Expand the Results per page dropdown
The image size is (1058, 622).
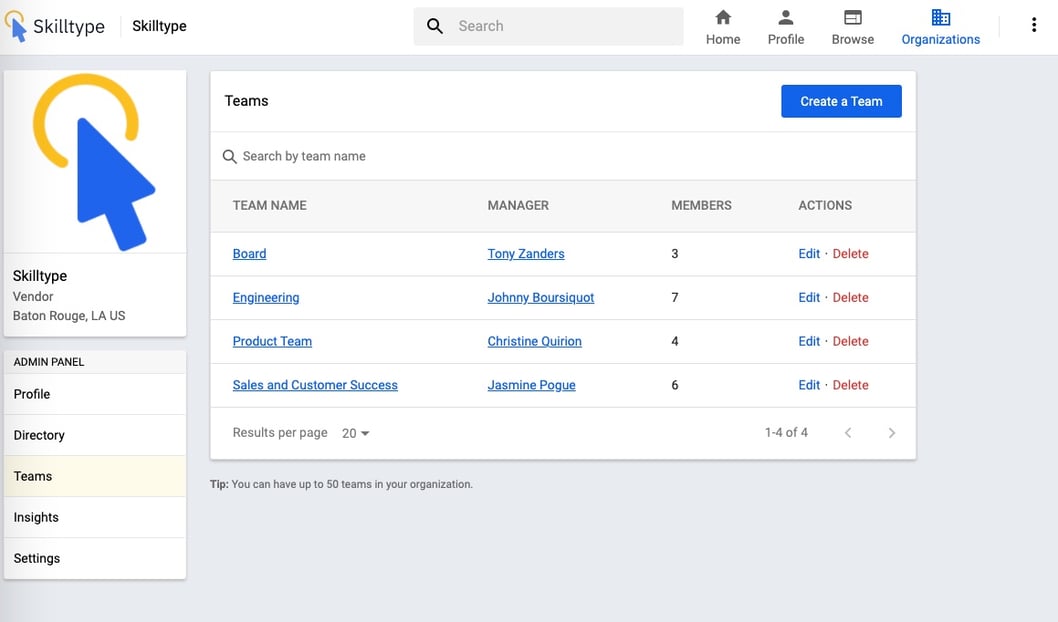356,433
